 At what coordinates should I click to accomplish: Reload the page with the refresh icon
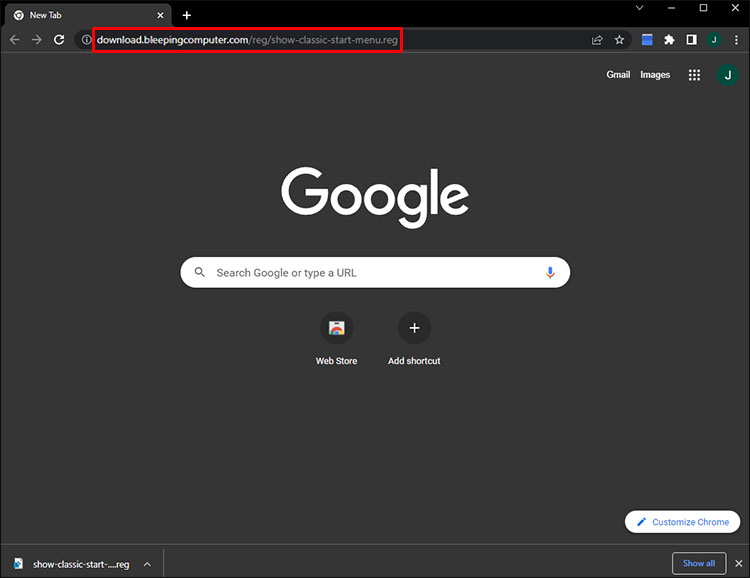[x=59, y=40]
